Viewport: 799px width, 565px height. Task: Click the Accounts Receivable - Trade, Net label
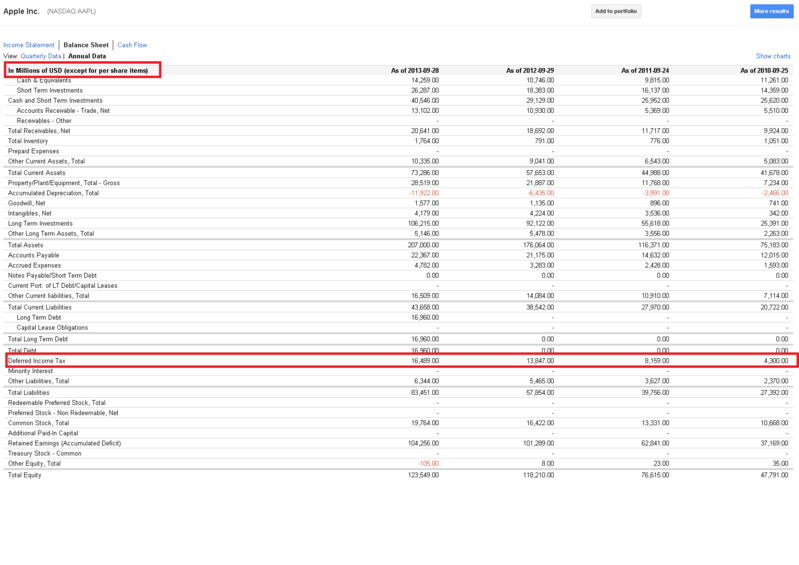pos(63,111)
